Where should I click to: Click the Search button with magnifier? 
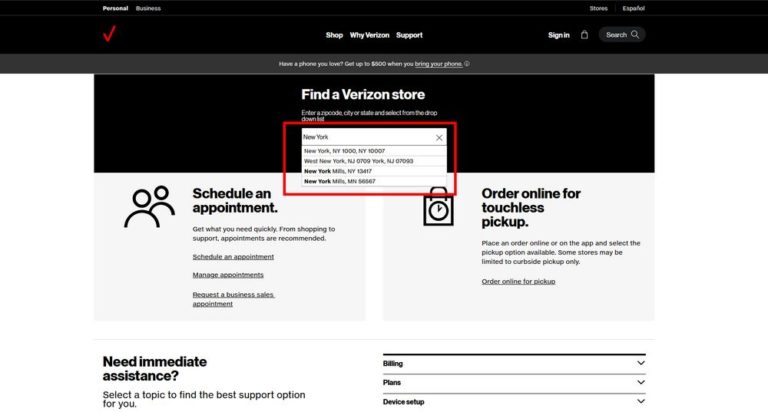(622, 35)
